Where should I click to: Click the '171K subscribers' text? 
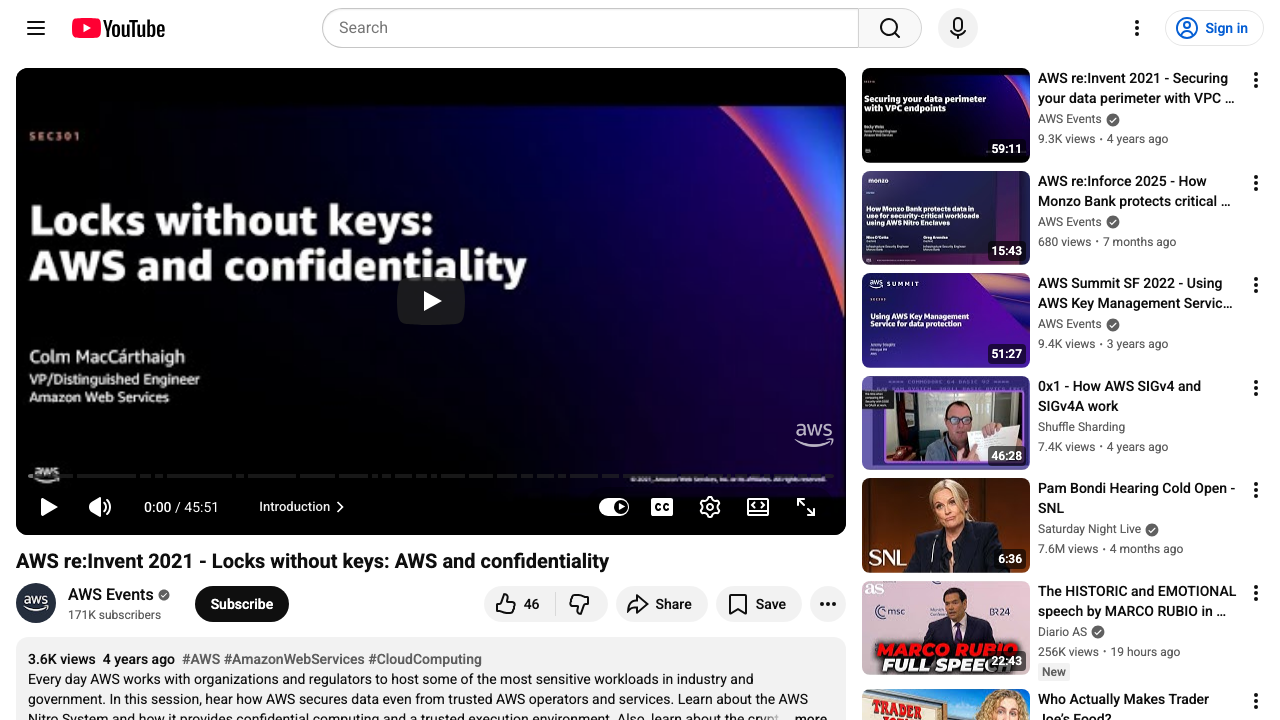point(114,615)
